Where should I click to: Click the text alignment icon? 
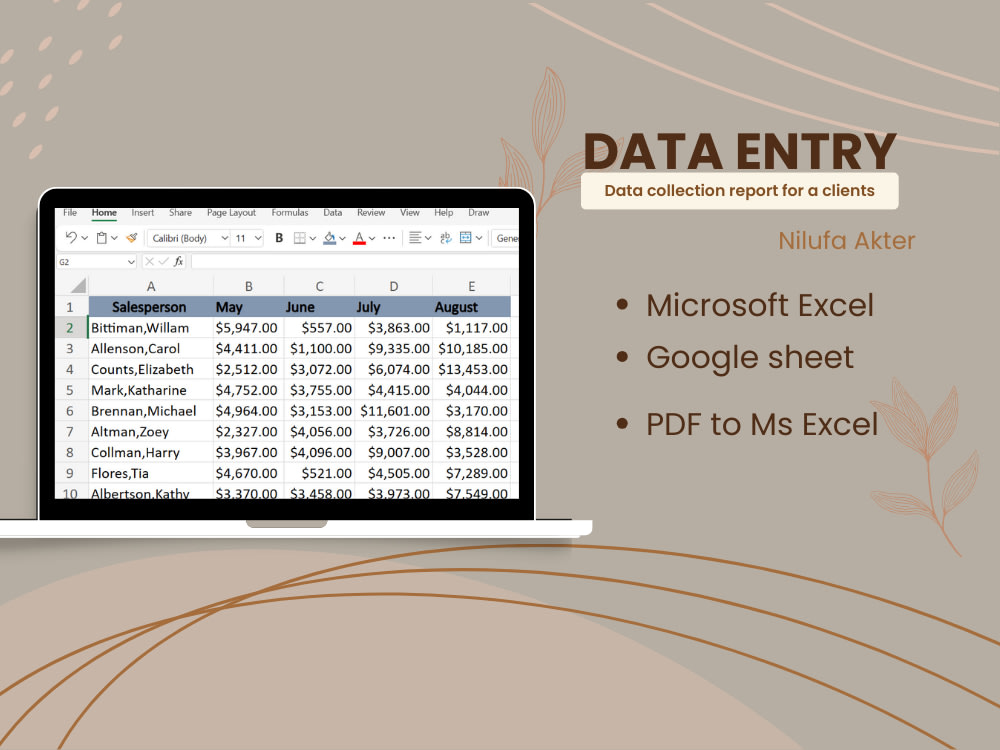415,238
